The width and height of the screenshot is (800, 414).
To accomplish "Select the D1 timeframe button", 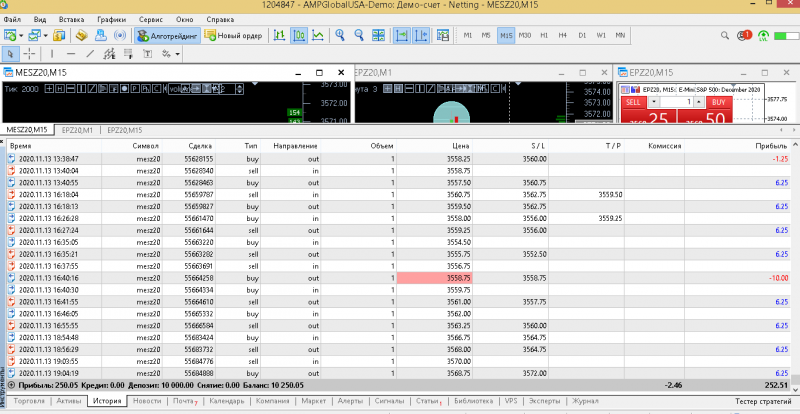I will coord(583,35).
